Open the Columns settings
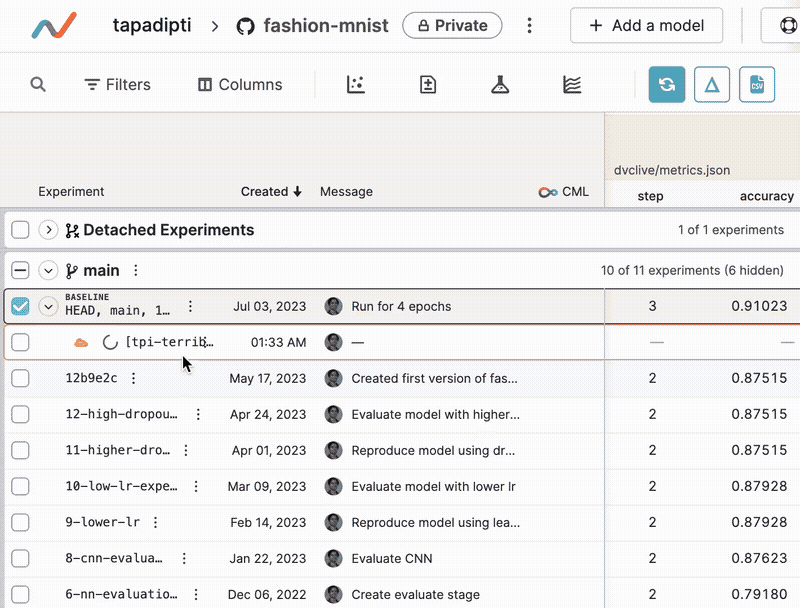800x608 pixels. (240, 84)
